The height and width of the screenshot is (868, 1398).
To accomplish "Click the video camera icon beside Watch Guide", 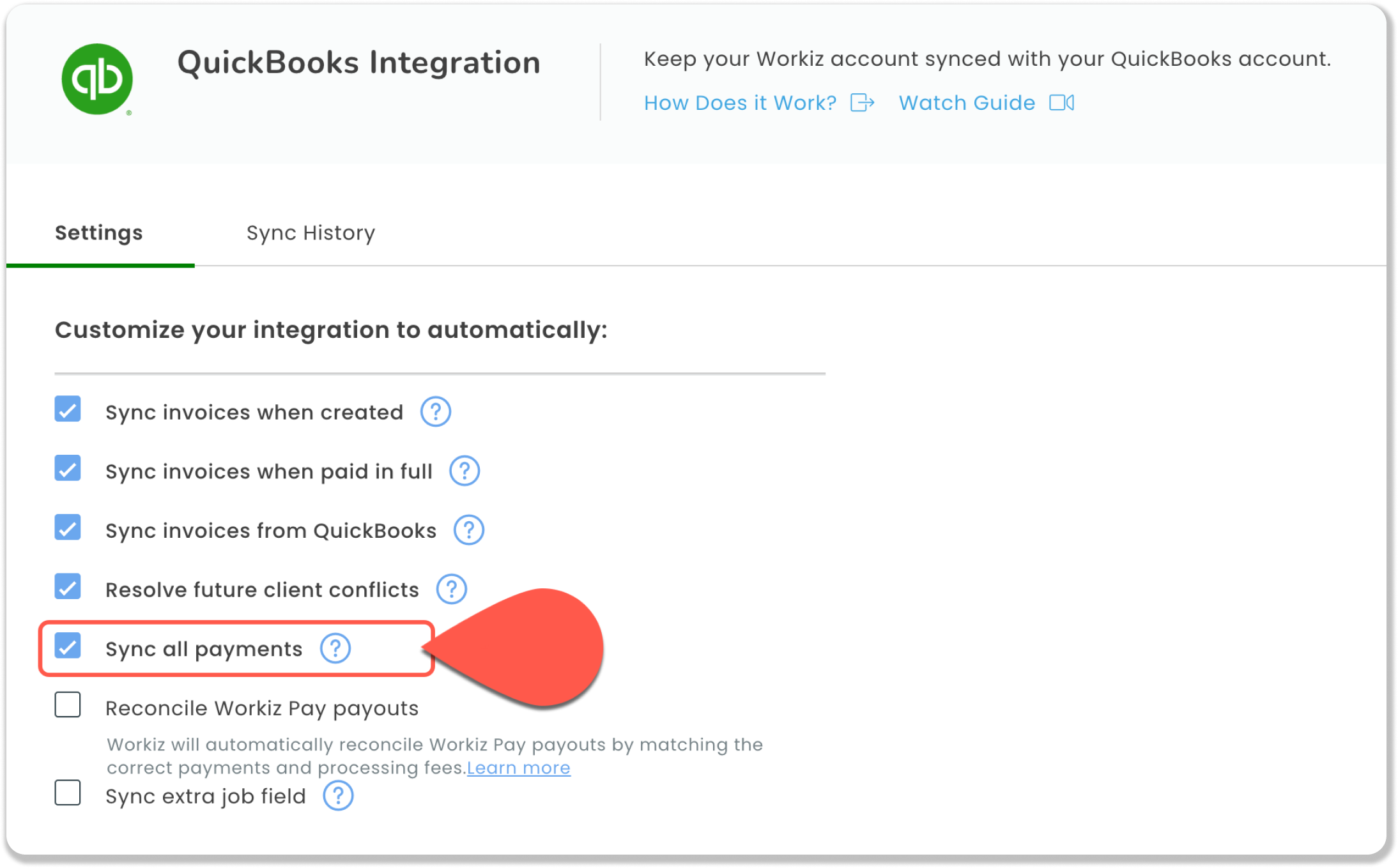I will 1062,103.
